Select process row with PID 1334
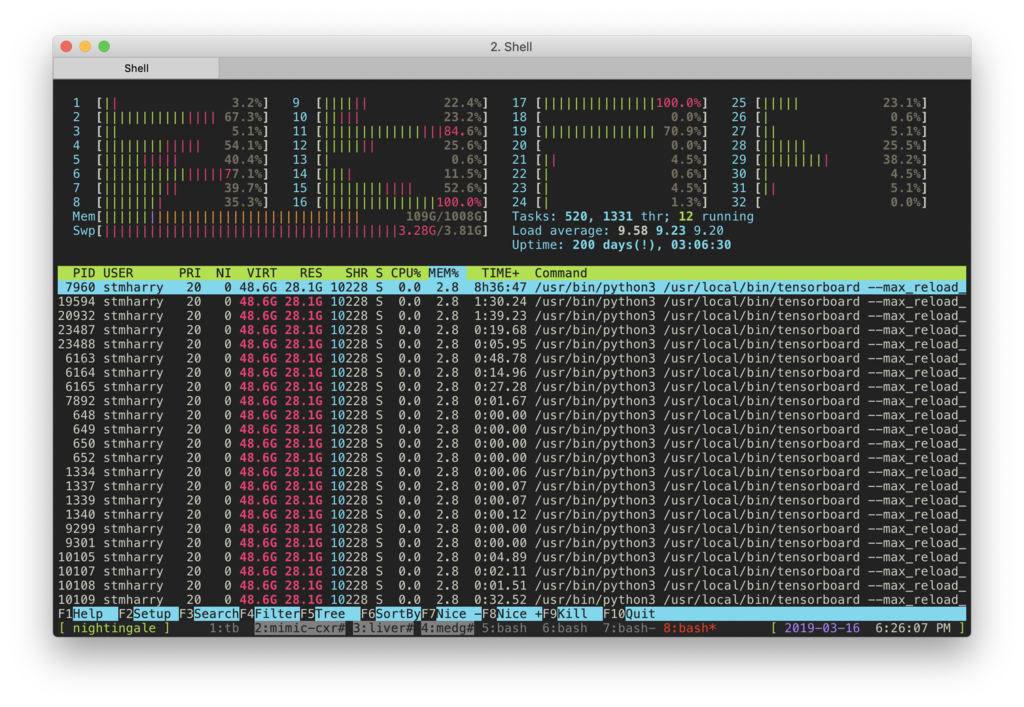Screen dimensions: 1024x707 coord(511,472)
